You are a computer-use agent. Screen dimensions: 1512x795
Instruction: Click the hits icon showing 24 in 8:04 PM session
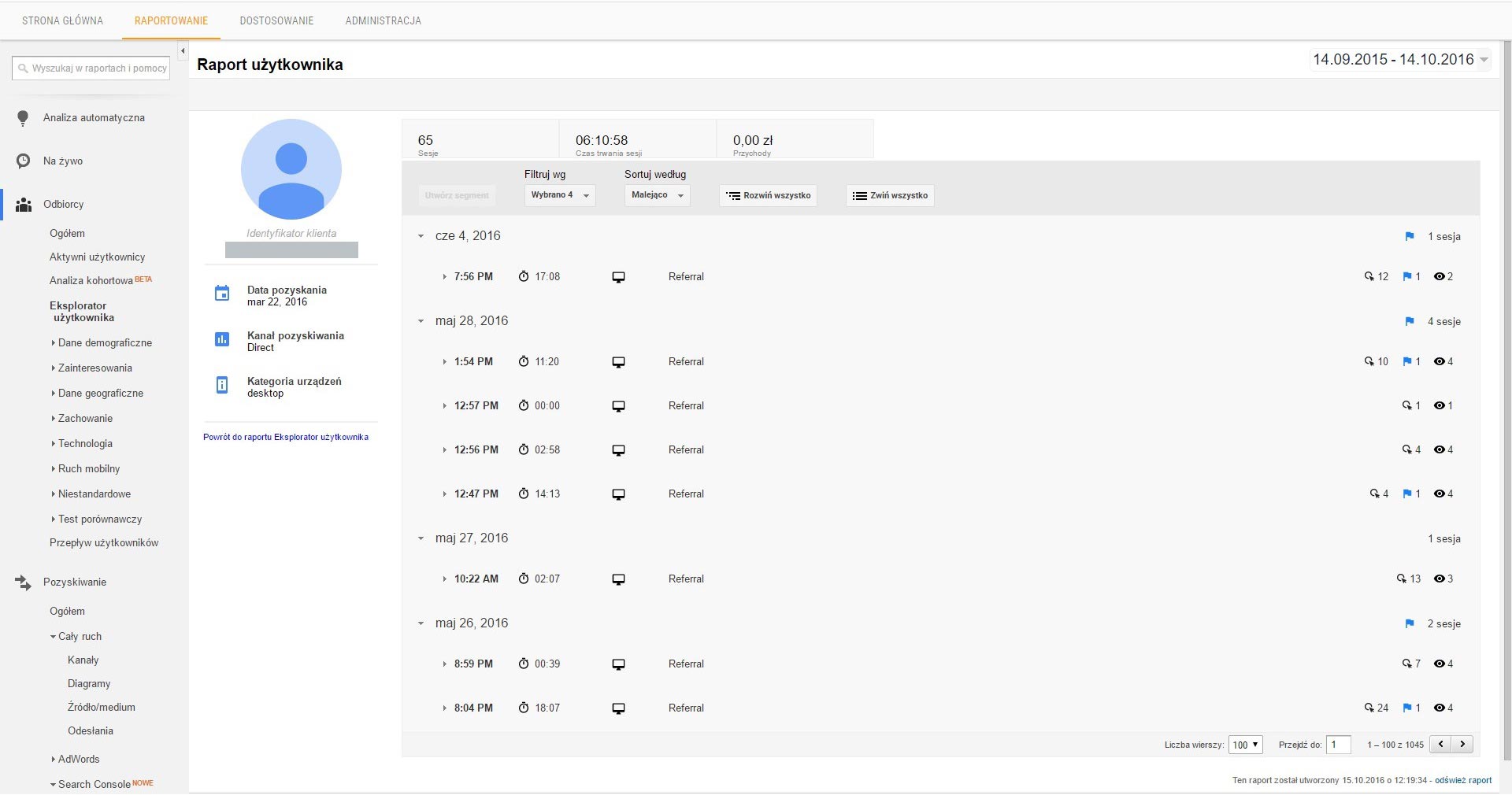tap(1369, 708)
